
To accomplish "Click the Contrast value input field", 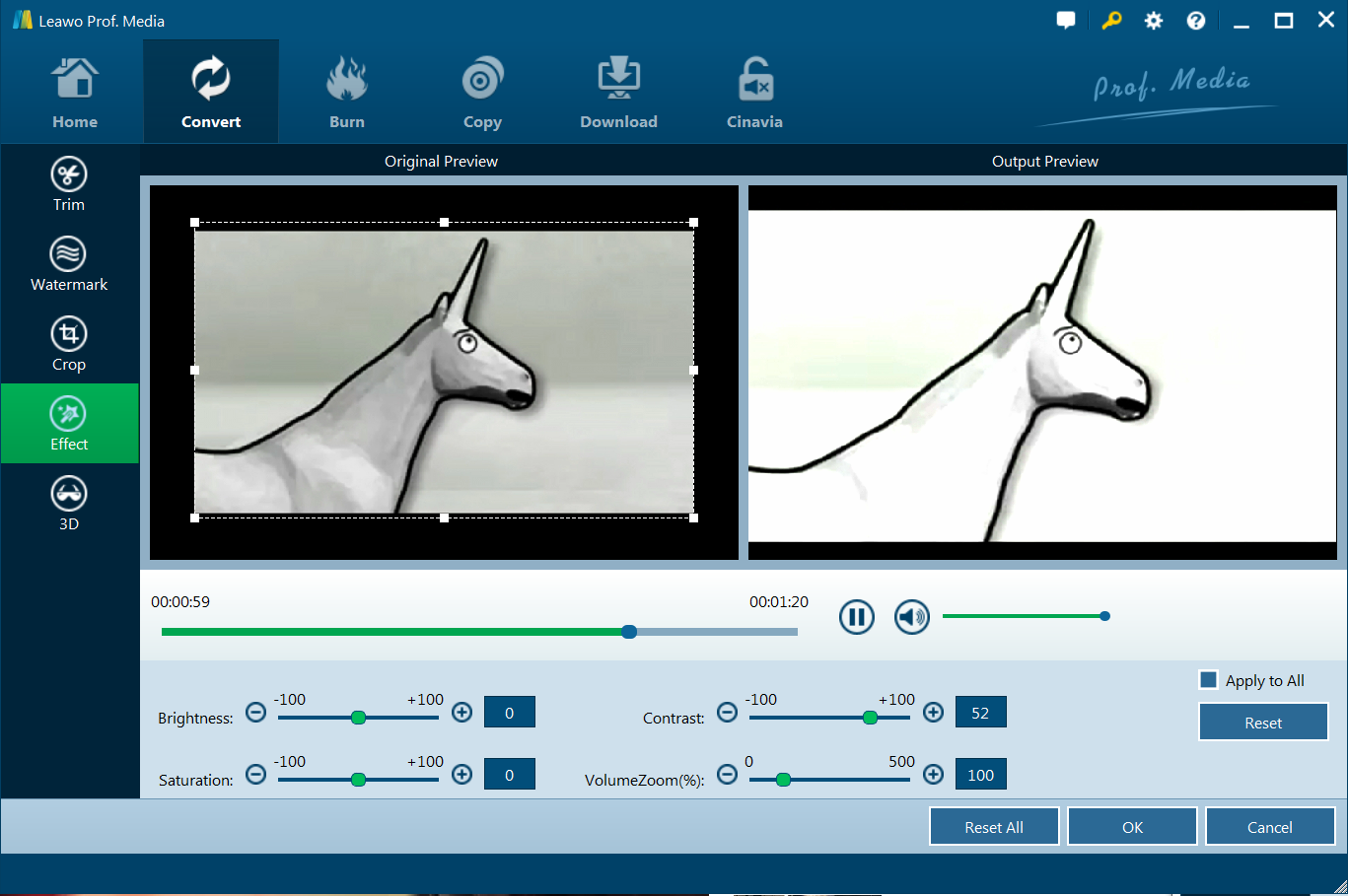I will point(980,713).
